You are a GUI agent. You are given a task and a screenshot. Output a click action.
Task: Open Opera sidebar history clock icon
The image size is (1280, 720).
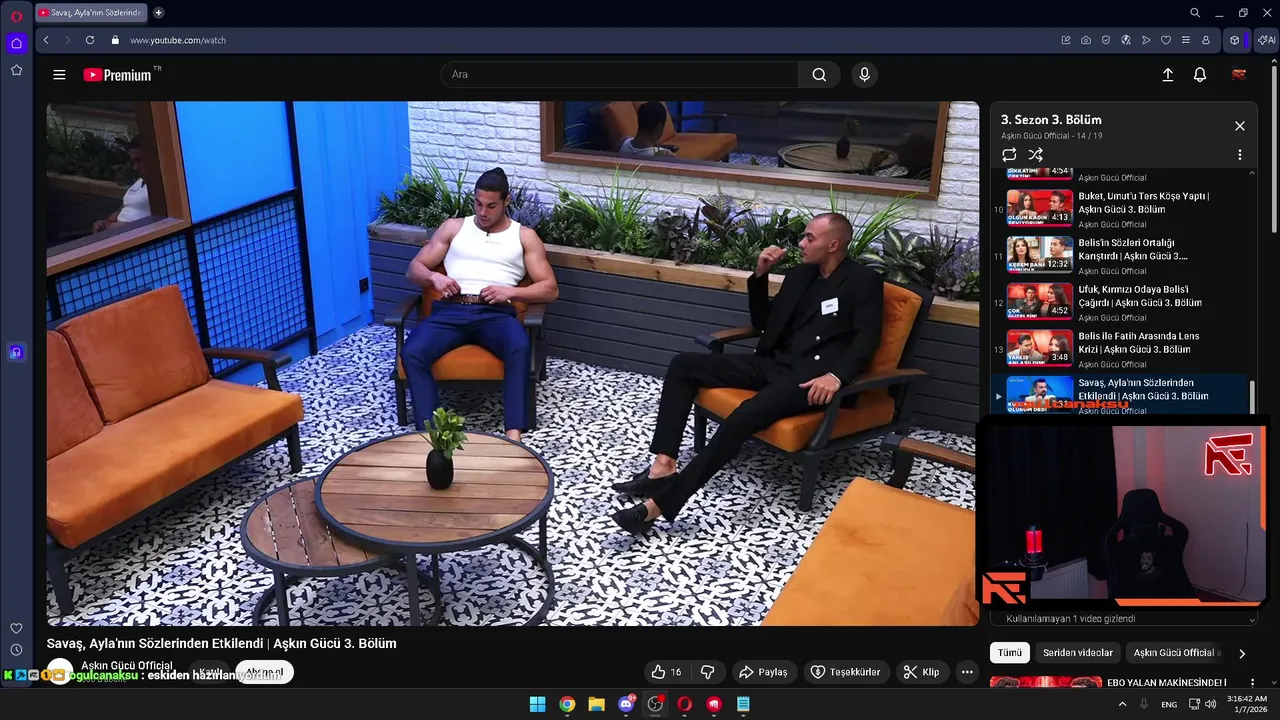click(x=16, y=650)
